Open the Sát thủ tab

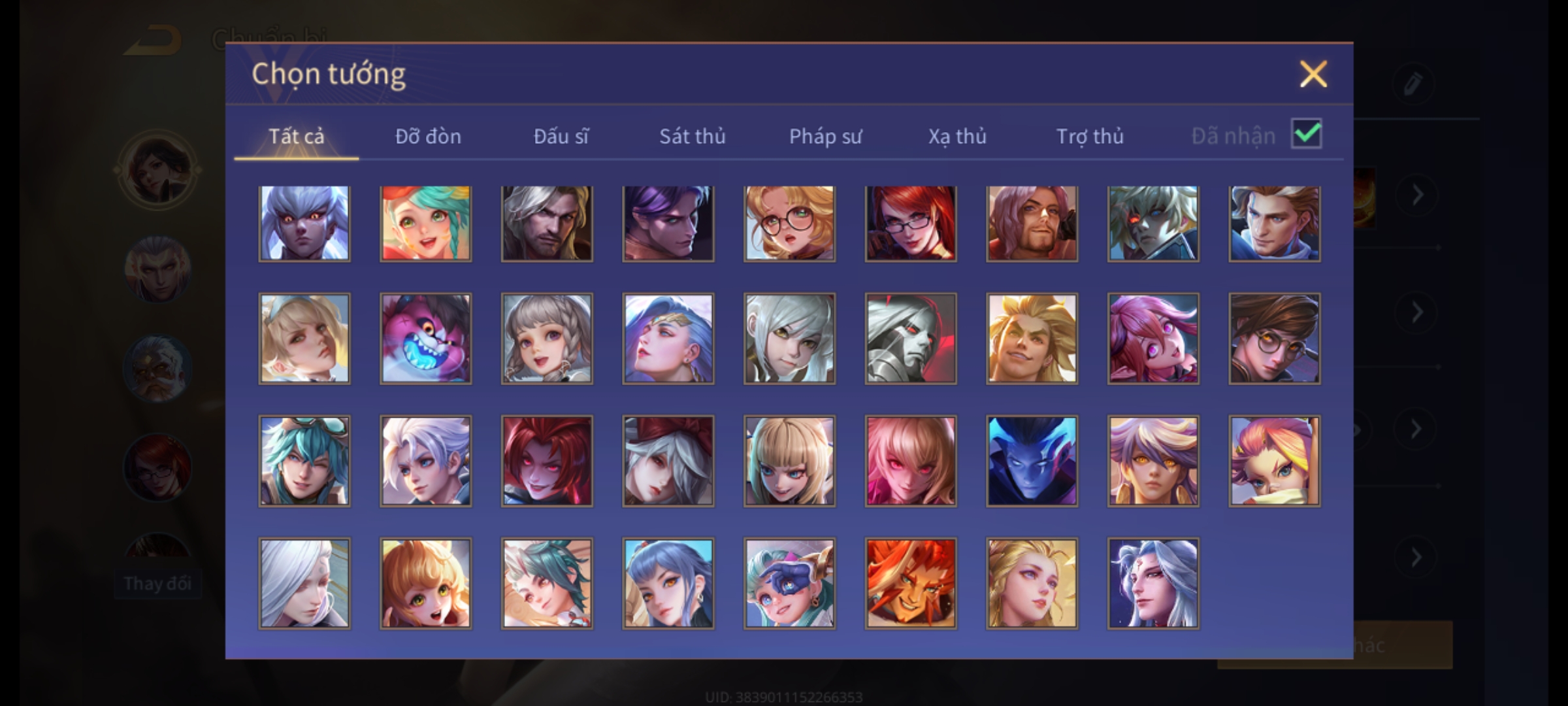[692, 136]
